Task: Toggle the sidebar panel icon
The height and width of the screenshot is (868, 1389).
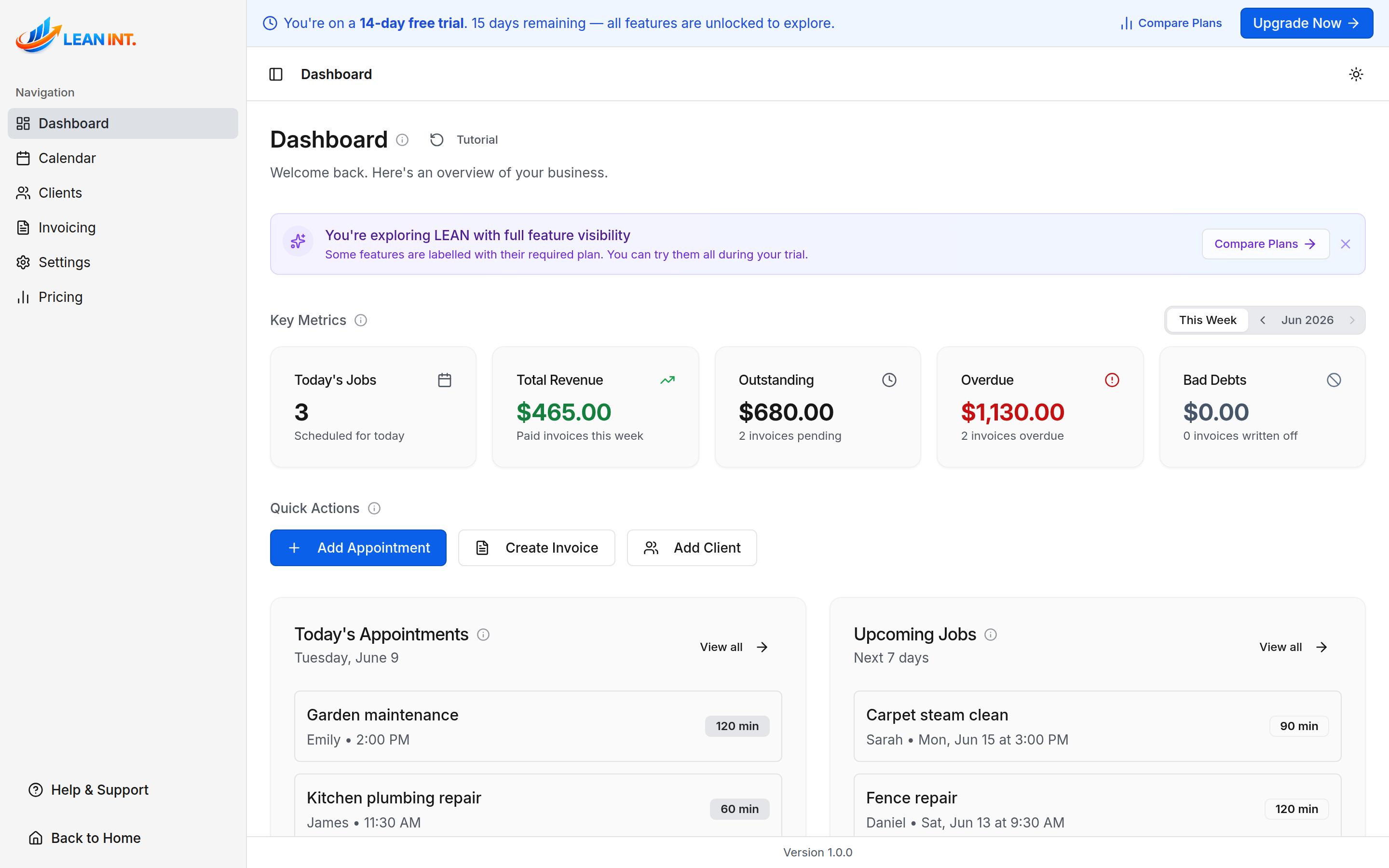Action: (x=275, y=74)
